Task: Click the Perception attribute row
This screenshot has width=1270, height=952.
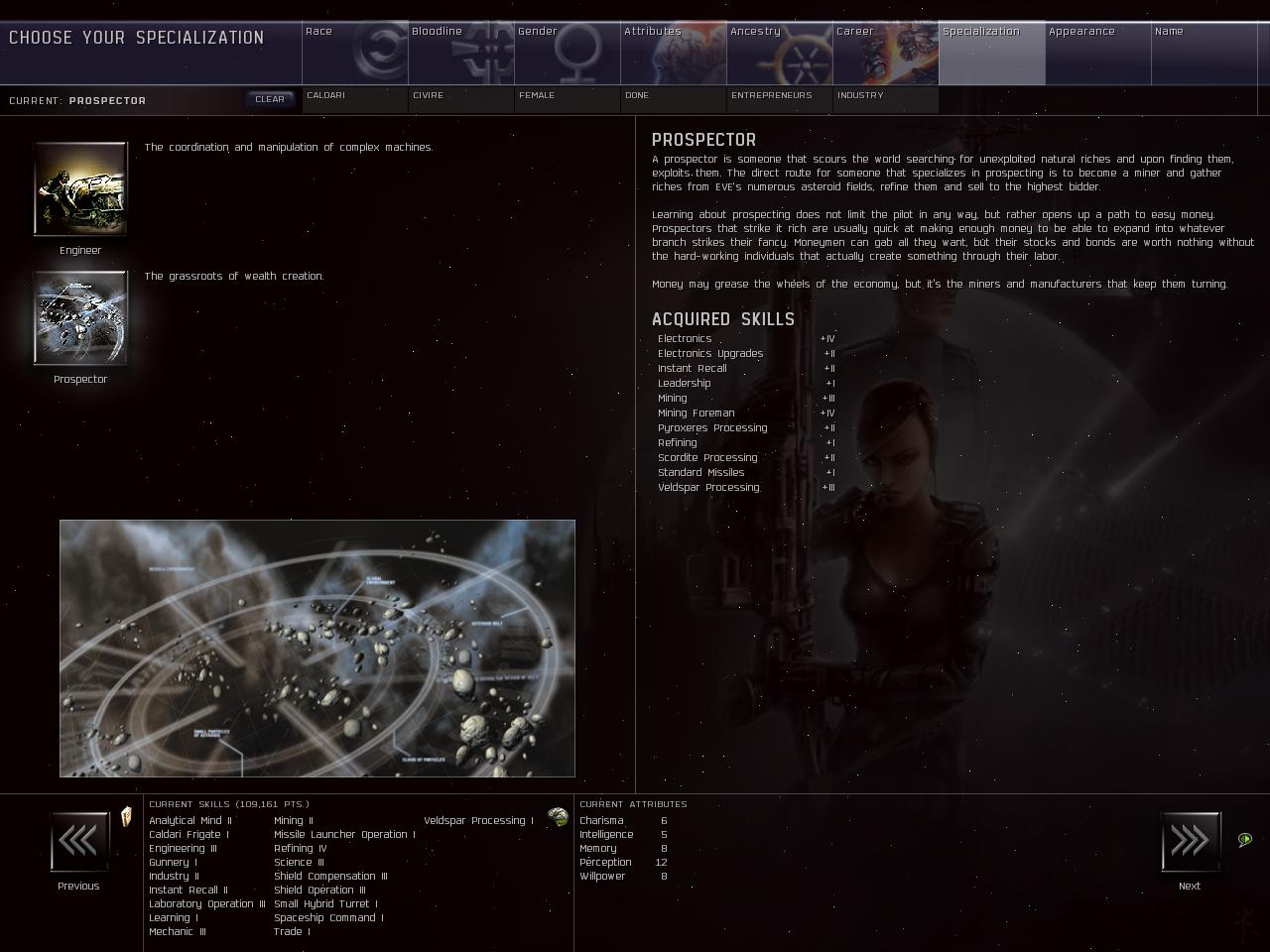Action: pos(623,863)
